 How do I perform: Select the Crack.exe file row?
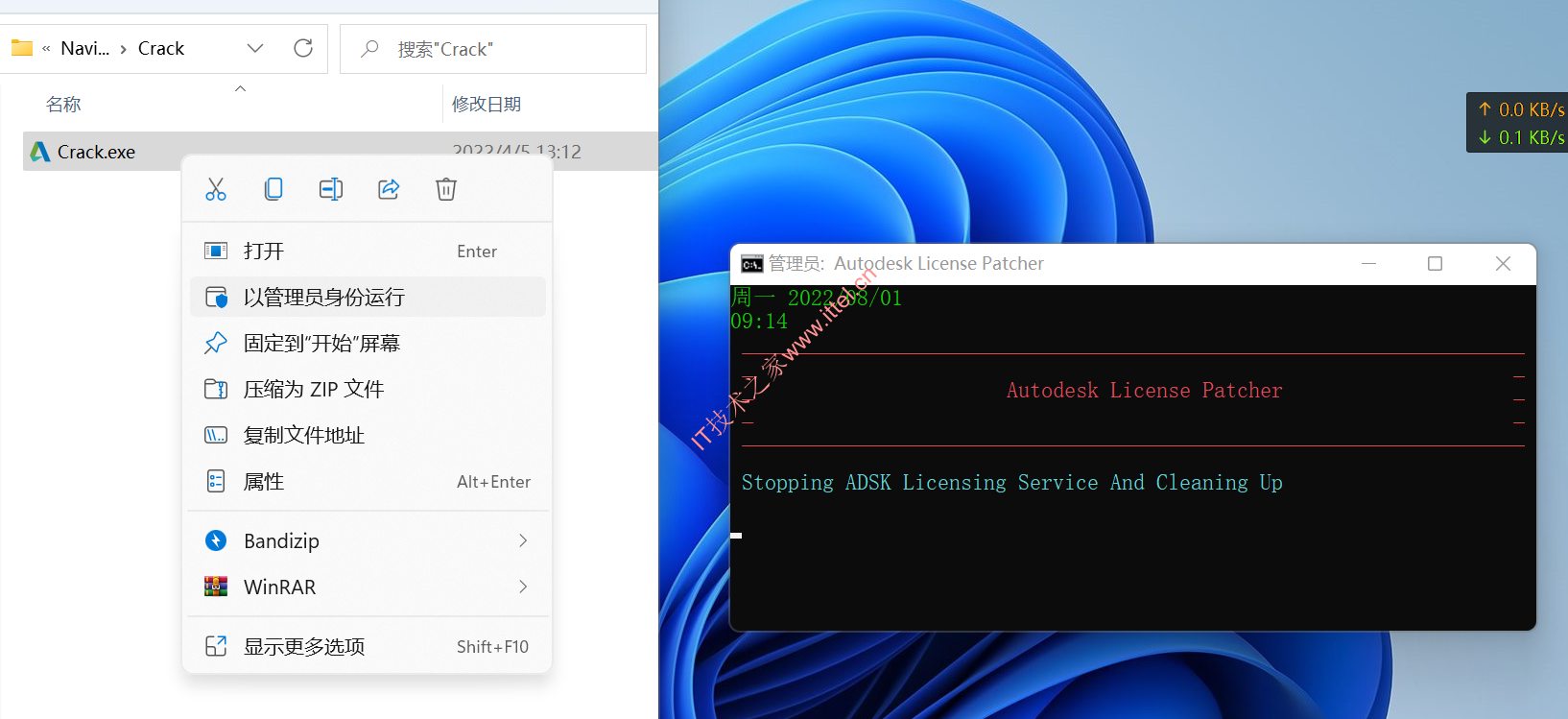[x=341, y=152]
